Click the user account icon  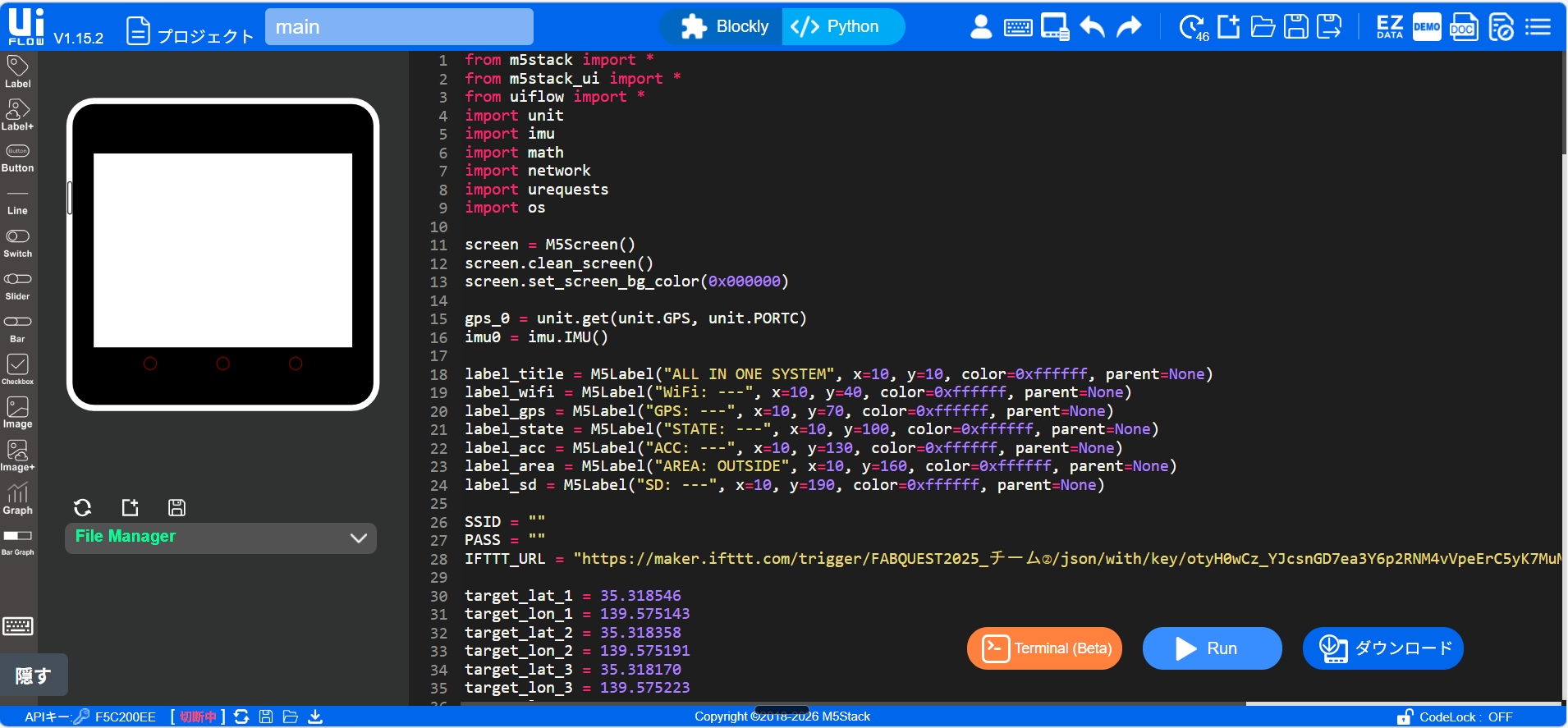click(x=981, y=27)
